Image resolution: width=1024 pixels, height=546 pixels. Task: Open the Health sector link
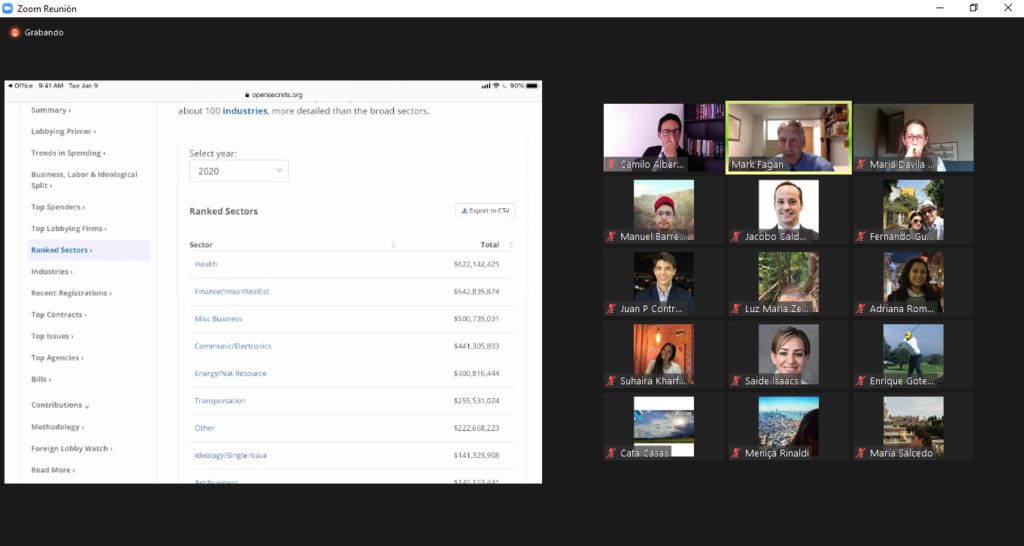pos(206,265)
